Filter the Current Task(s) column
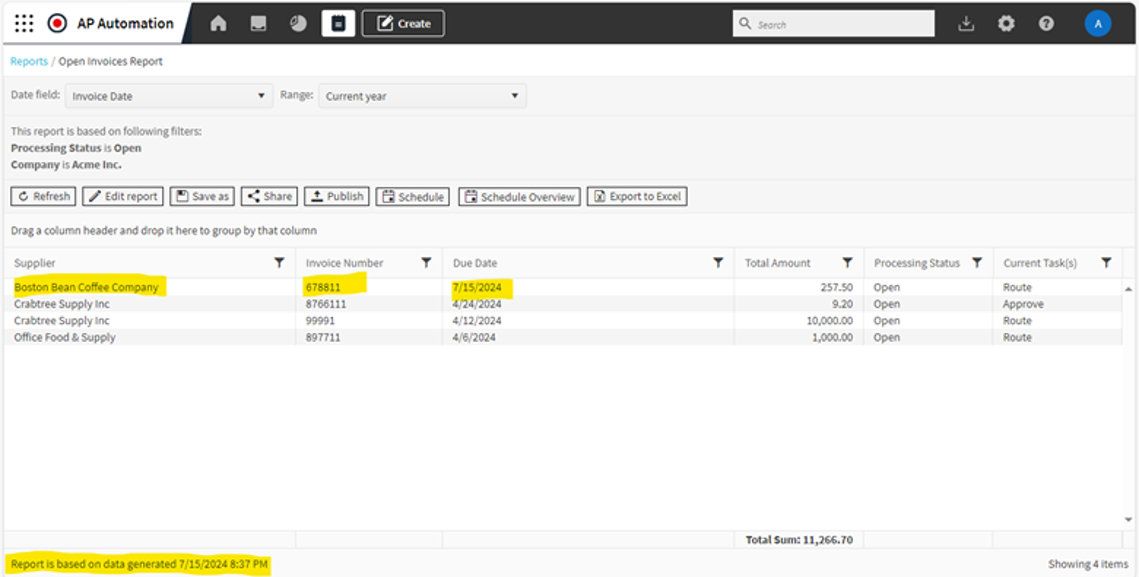Viewport: 1139px width, 577px height. (1106, 263)
